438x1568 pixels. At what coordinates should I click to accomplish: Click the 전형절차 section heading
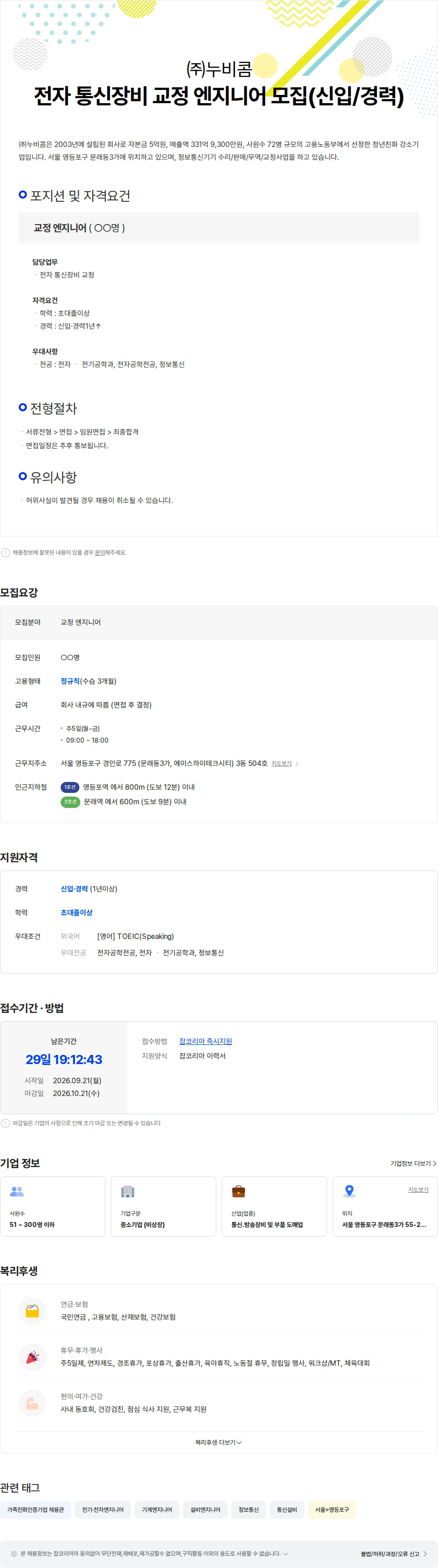point(53,409)
